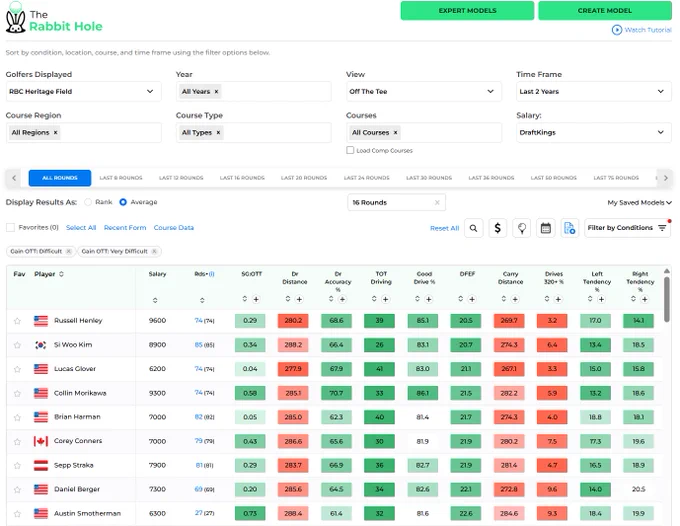Screen dimensions: 680x526
Task: Star Daniel Berger as favorite
Action: pyautogui.click(x=17, y=490)
